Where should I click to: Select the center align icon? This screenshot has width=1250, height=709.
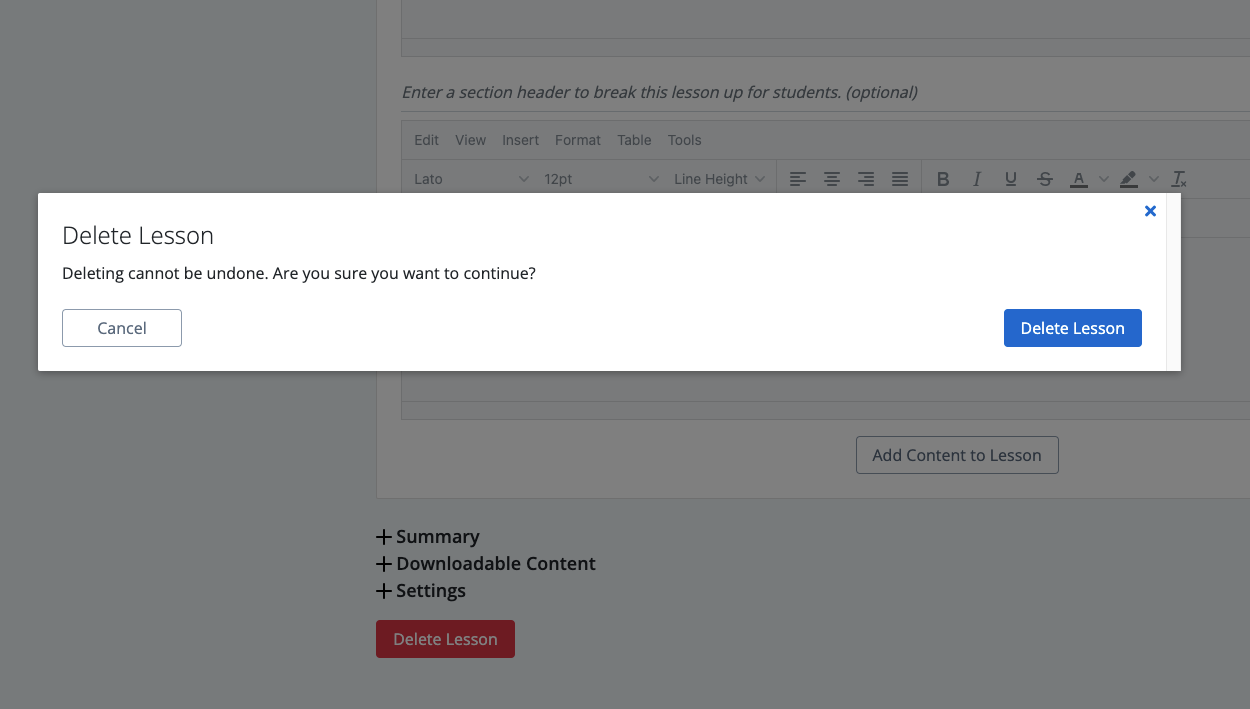tap(831, 179)
